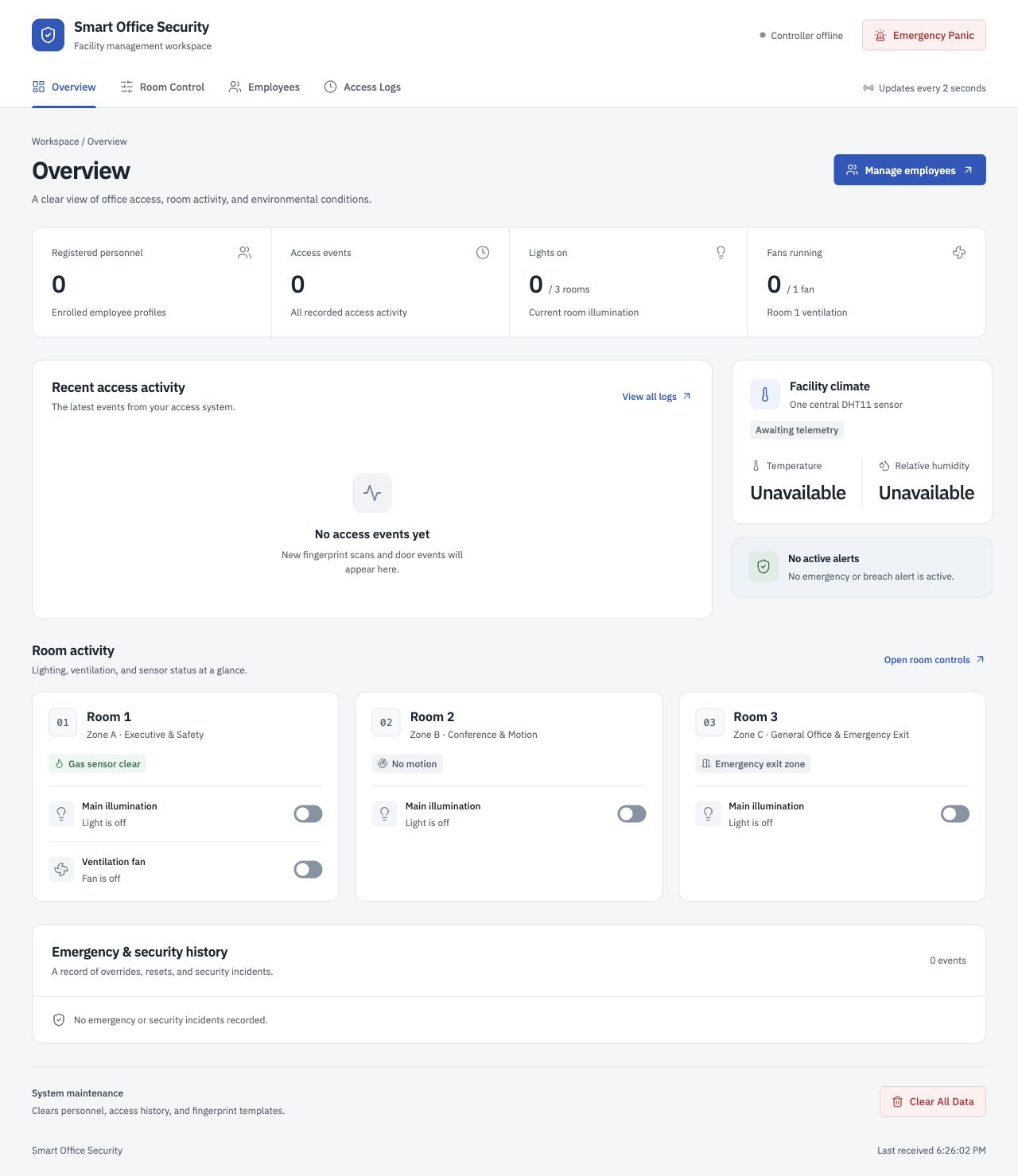Click Room 3 Main illumination bulb icon
The height and width of the screenshot is (1176, 1018).
708,814
